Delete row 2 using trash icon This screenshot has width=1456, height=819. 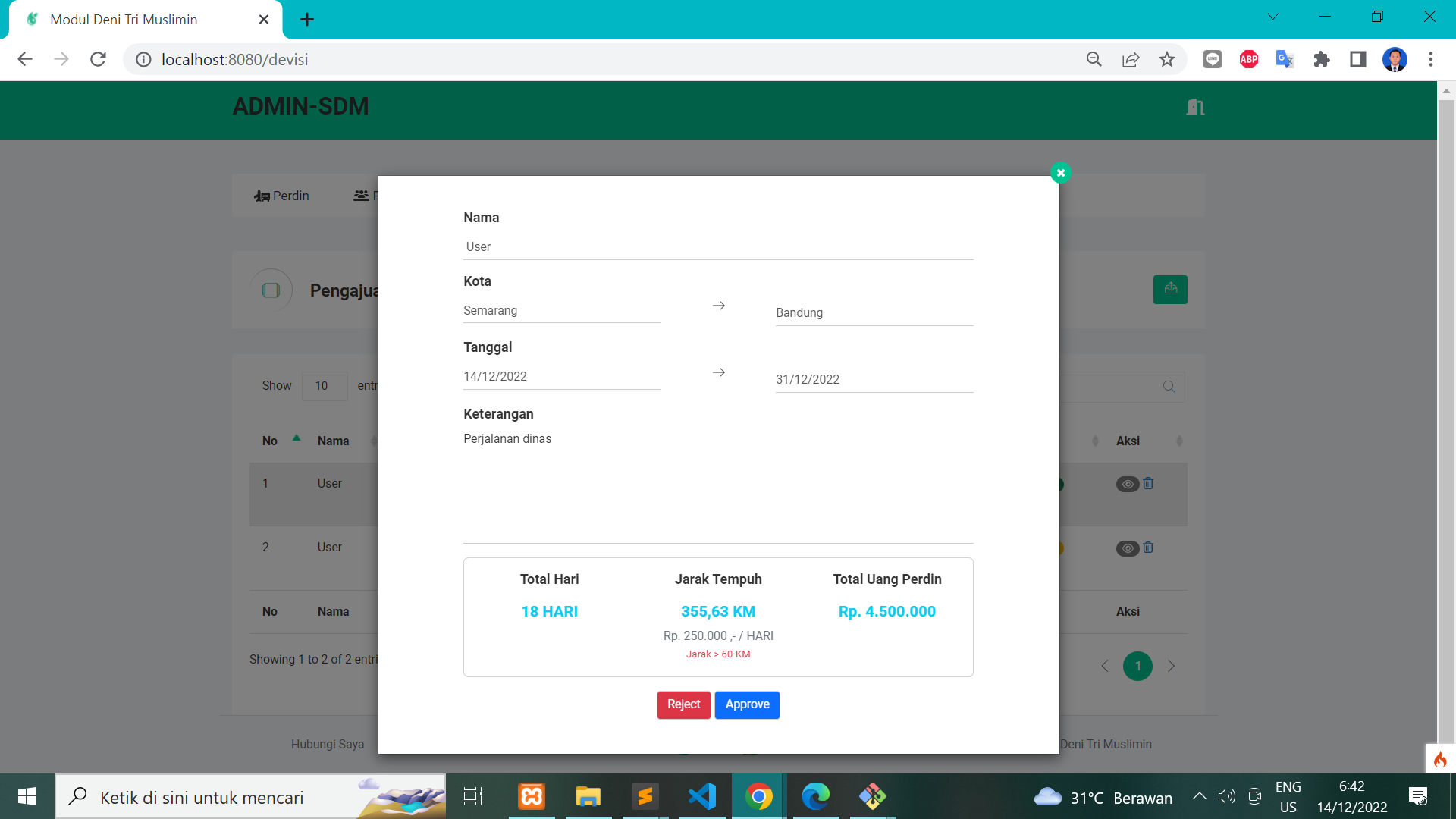(1148, 548)
